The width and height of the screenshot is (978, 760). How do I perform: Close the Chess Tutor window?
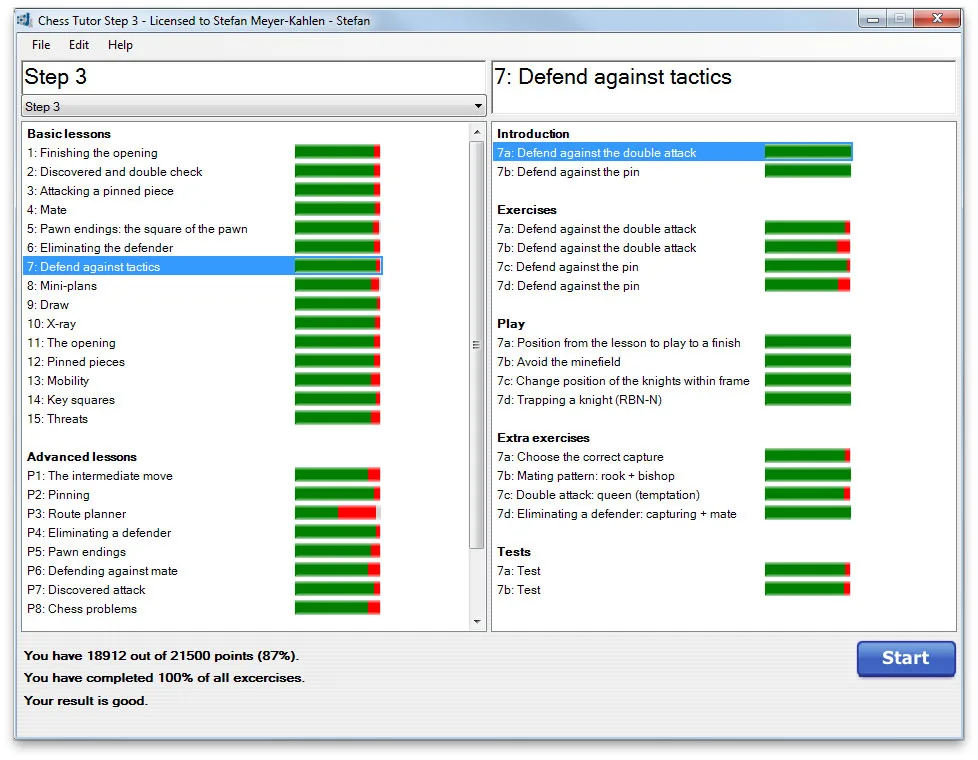click(x=937, y=19)
